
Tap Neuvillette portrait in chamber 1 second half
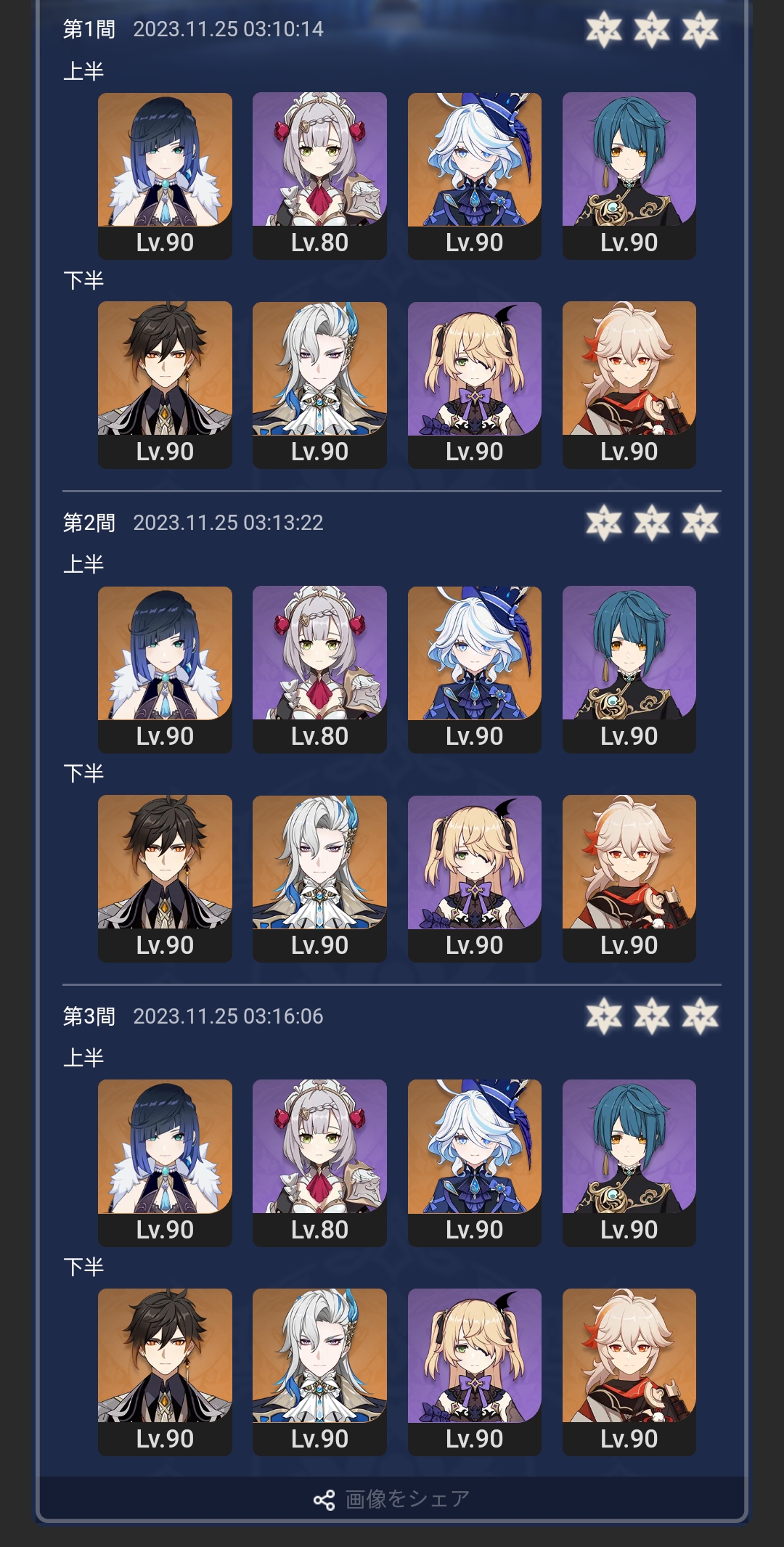(x=319, y=385)
